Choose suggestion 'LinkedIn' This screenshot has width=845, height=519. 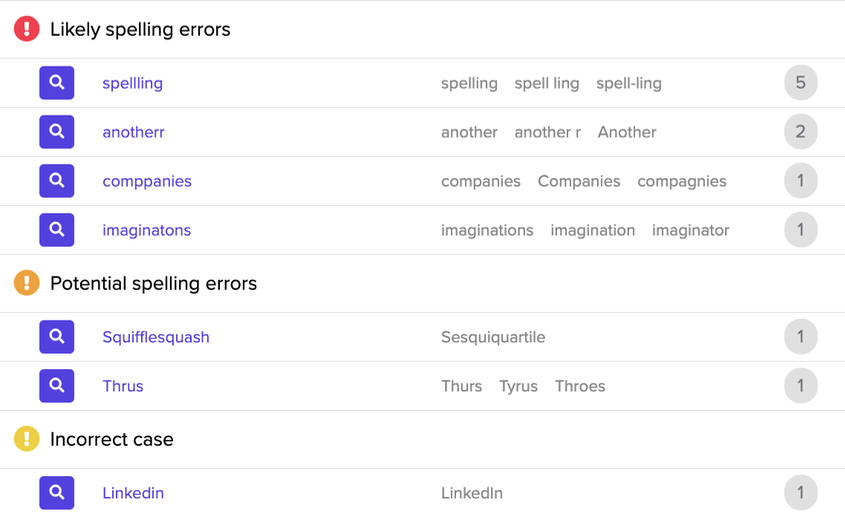pos(472,493)
